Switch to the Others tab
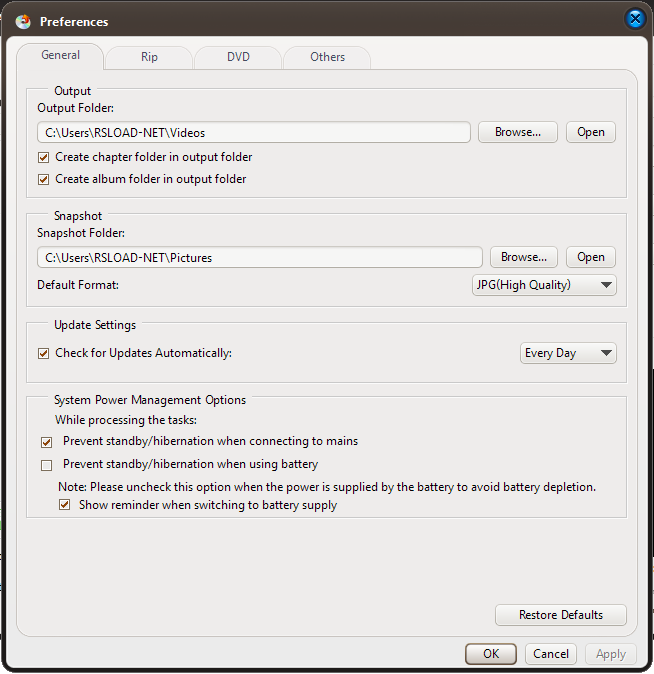The height and width of the screenshot is (674, 654). click(327, 57)
